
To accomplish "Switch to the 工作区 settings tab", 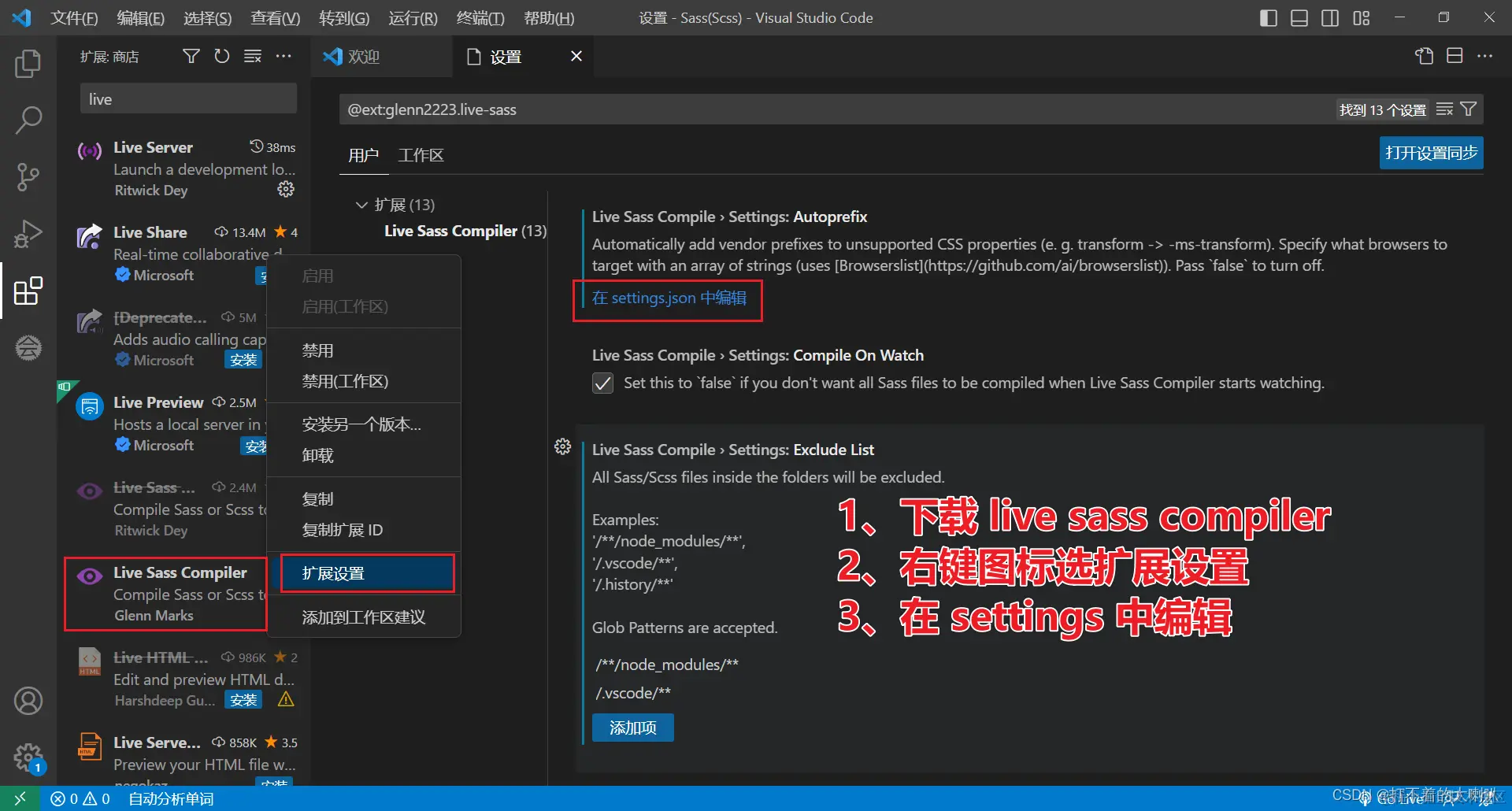I will [420, 155].
